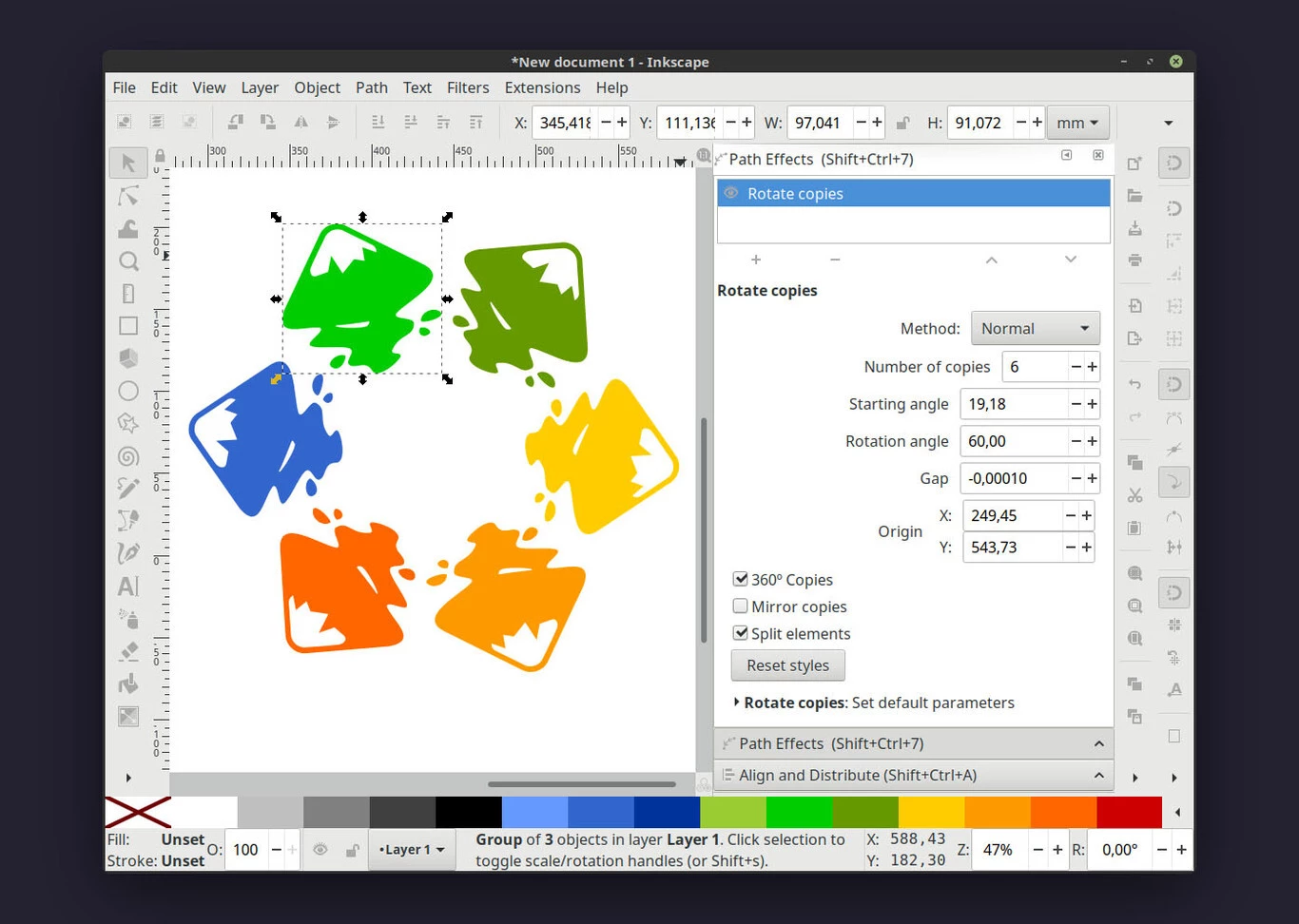Open the Method dropdown set to Normal
This screenshot has height=924, width=1299.
point(1035,328)
